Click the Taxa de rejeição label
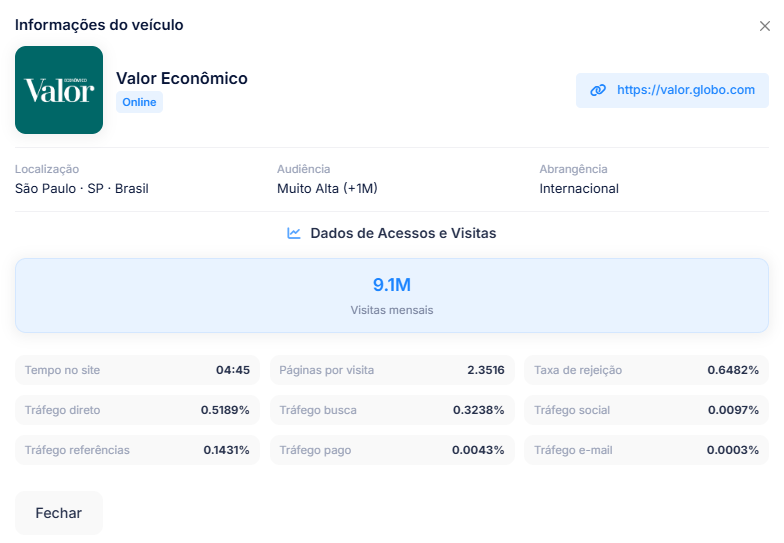 click(578, 370)
